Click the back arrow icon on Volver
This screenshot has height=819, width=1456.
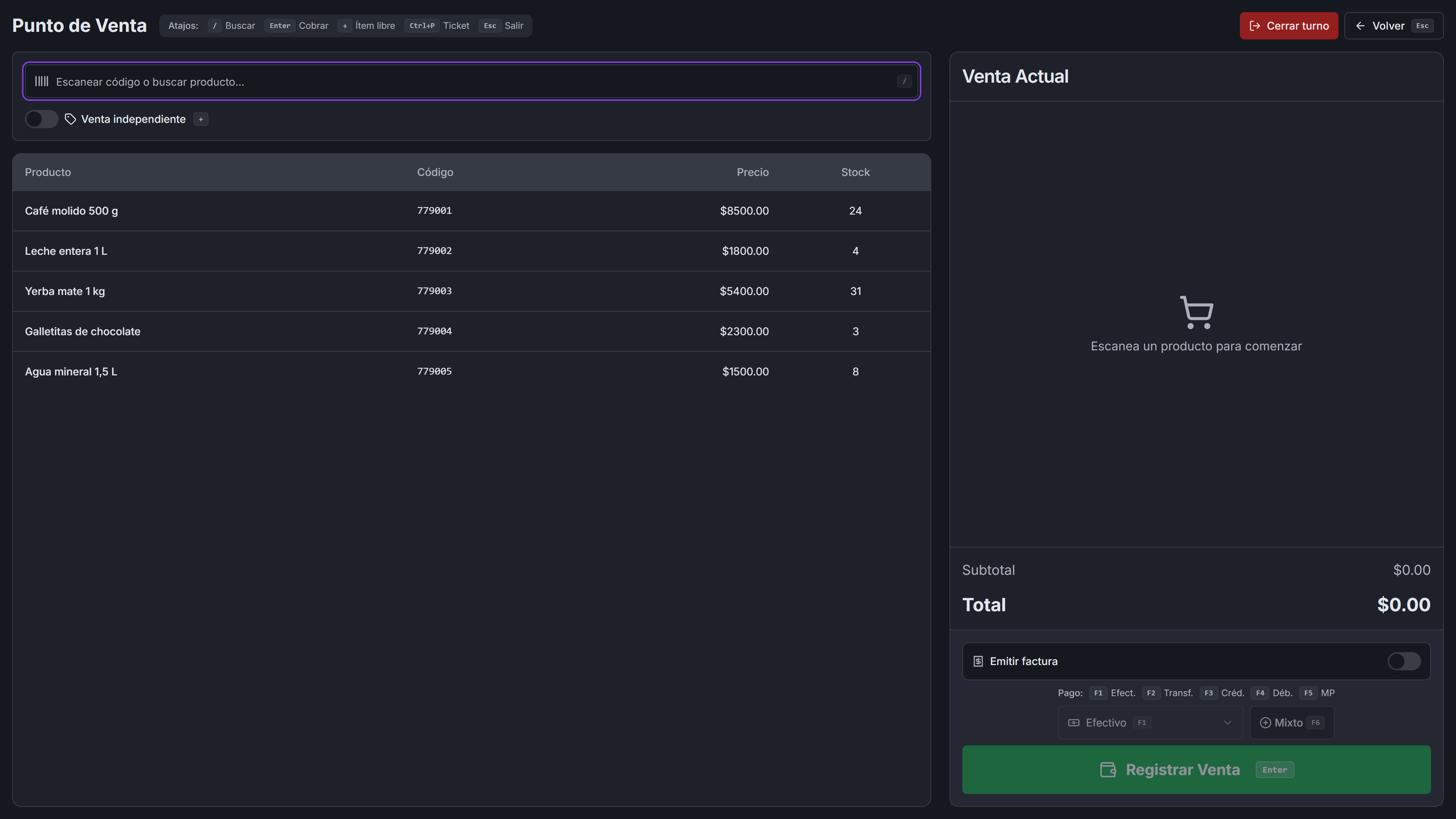coord(1360,26)
